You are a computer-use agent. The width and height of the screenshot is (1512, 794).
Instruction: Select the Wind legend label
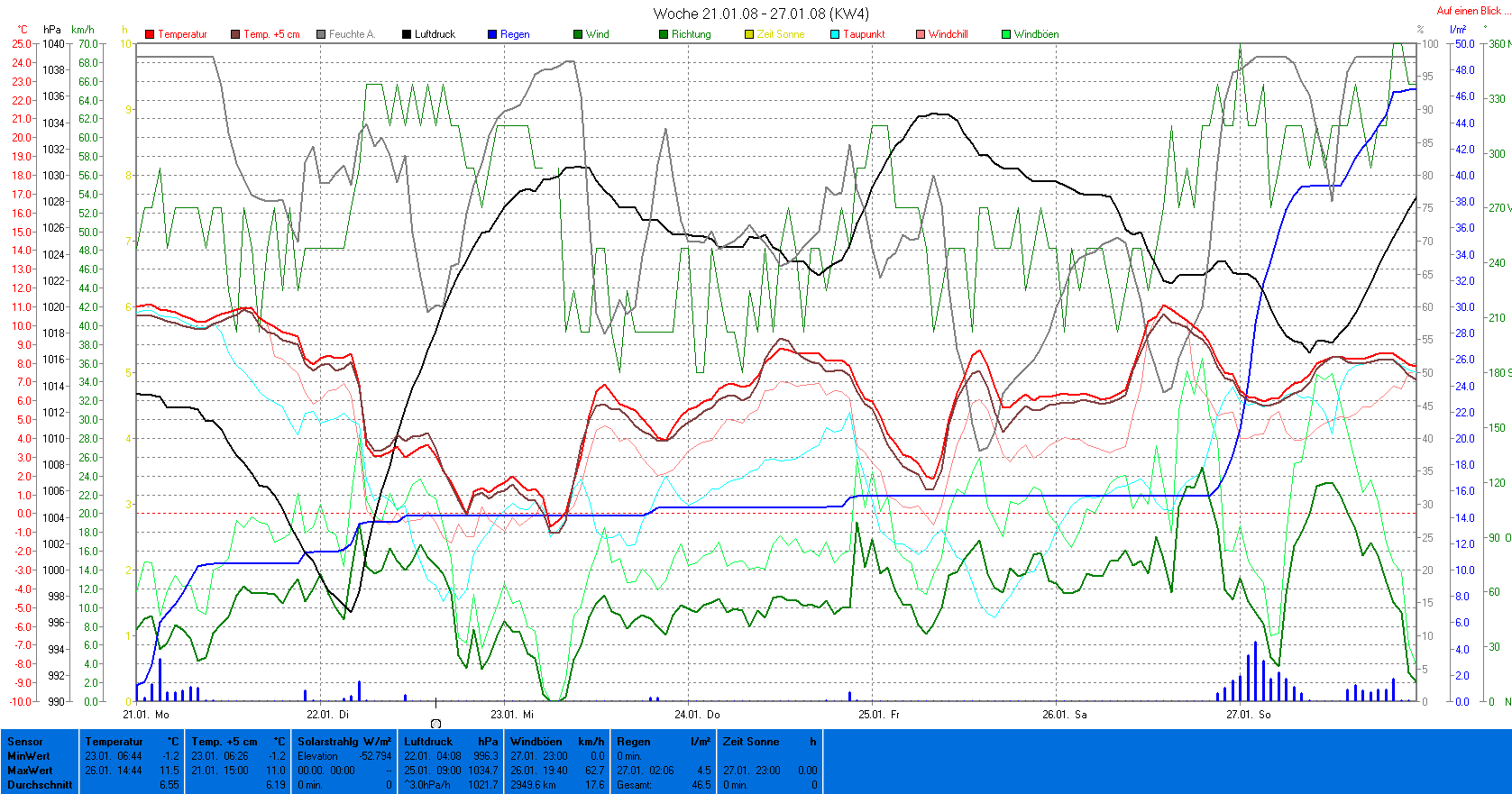click(x=597, y=34)
